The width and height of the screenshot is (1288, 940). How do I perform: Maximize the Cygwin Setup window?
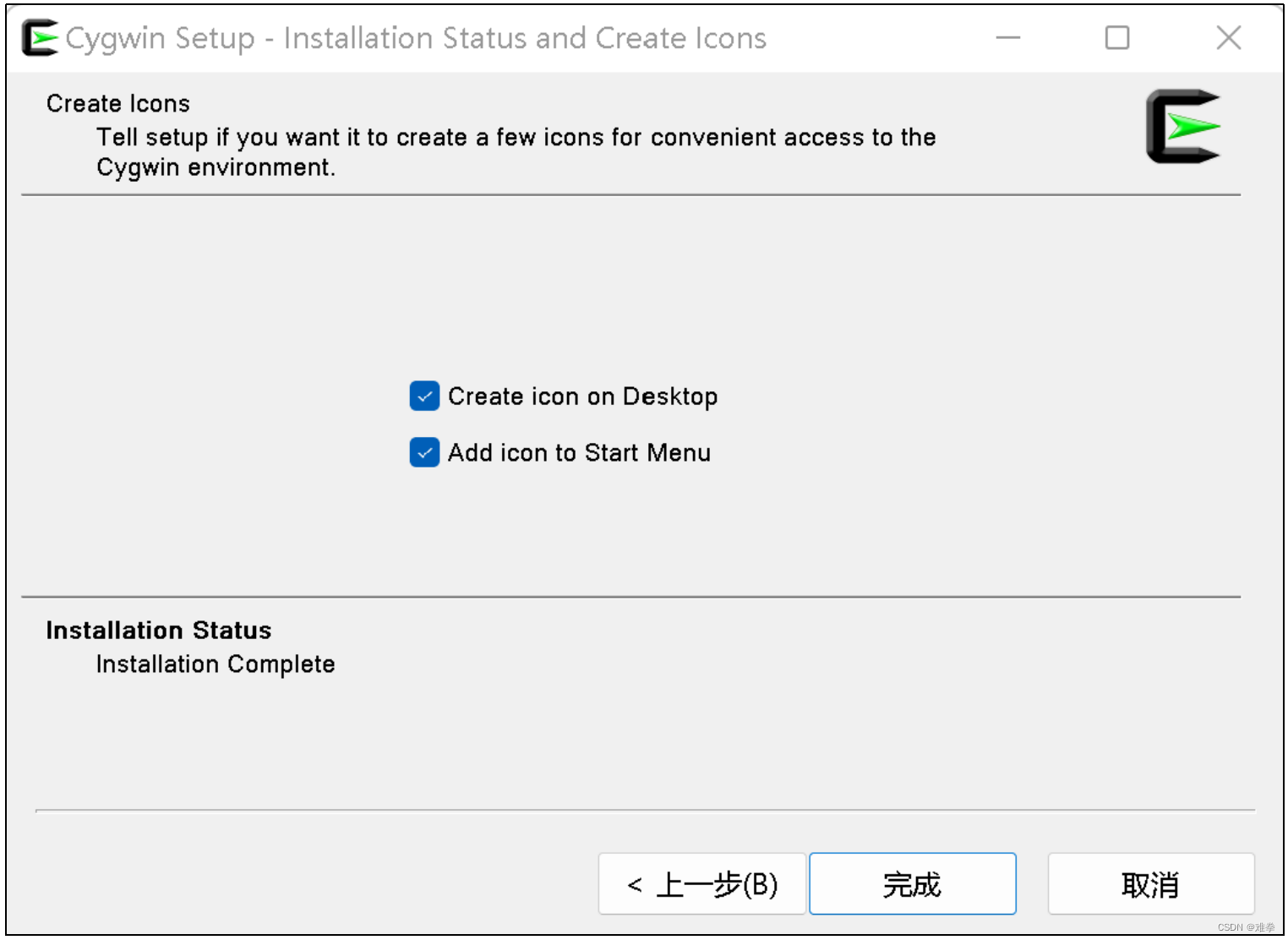(x=1117, y=37)
